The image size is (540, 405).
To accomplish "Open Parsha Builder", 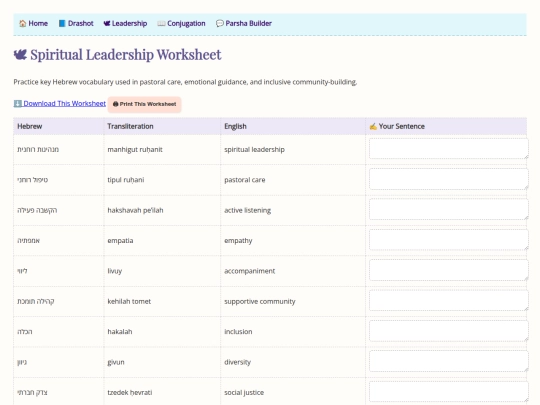I will click(x=244, y=23).
